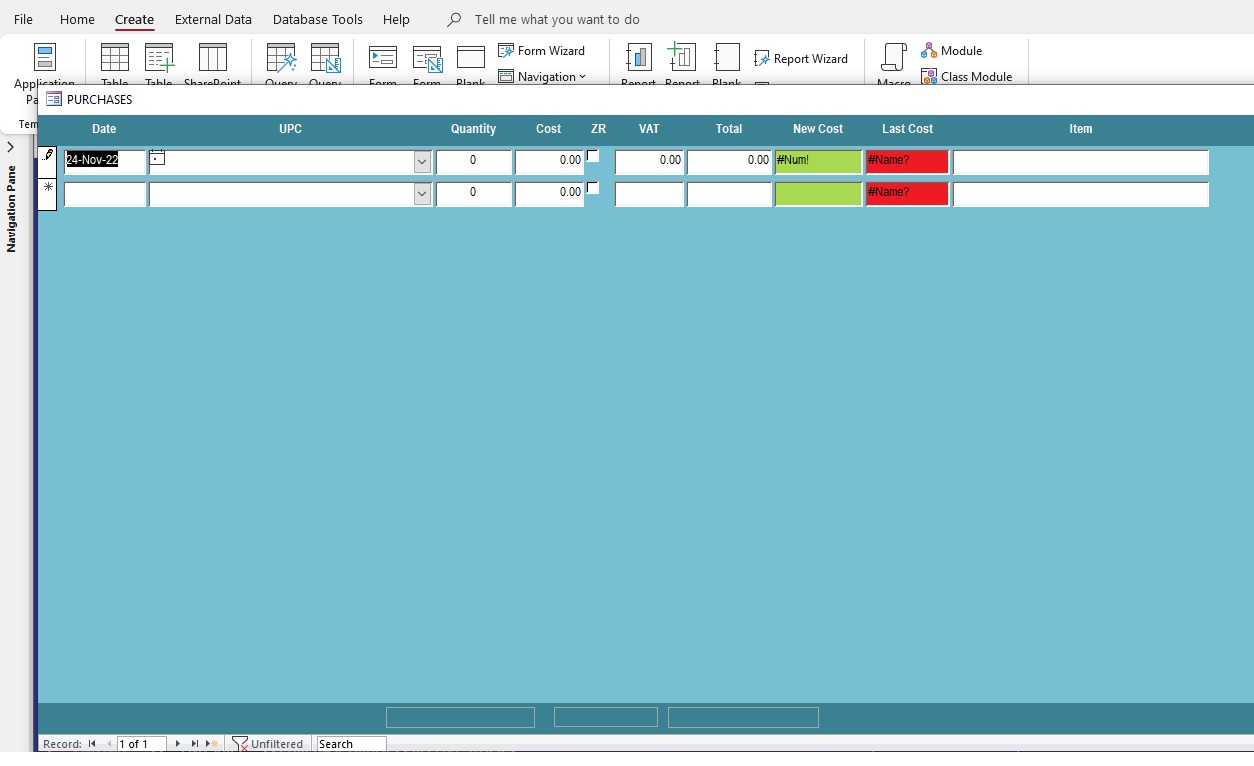Click the Query Design icon

click(325, 57)
